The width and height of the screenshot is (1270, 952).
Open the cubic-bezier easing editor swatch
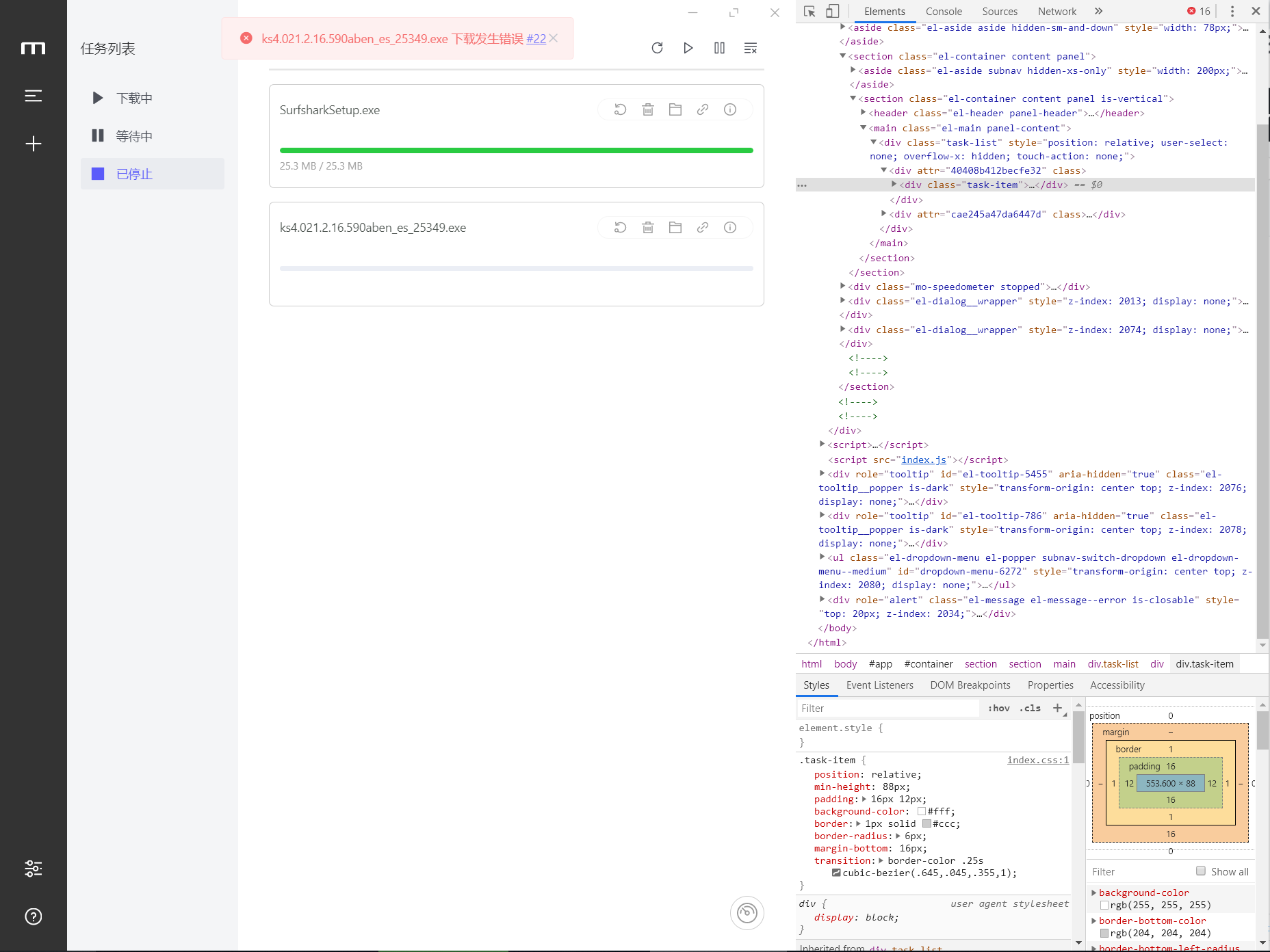click(x=835, y=873)
